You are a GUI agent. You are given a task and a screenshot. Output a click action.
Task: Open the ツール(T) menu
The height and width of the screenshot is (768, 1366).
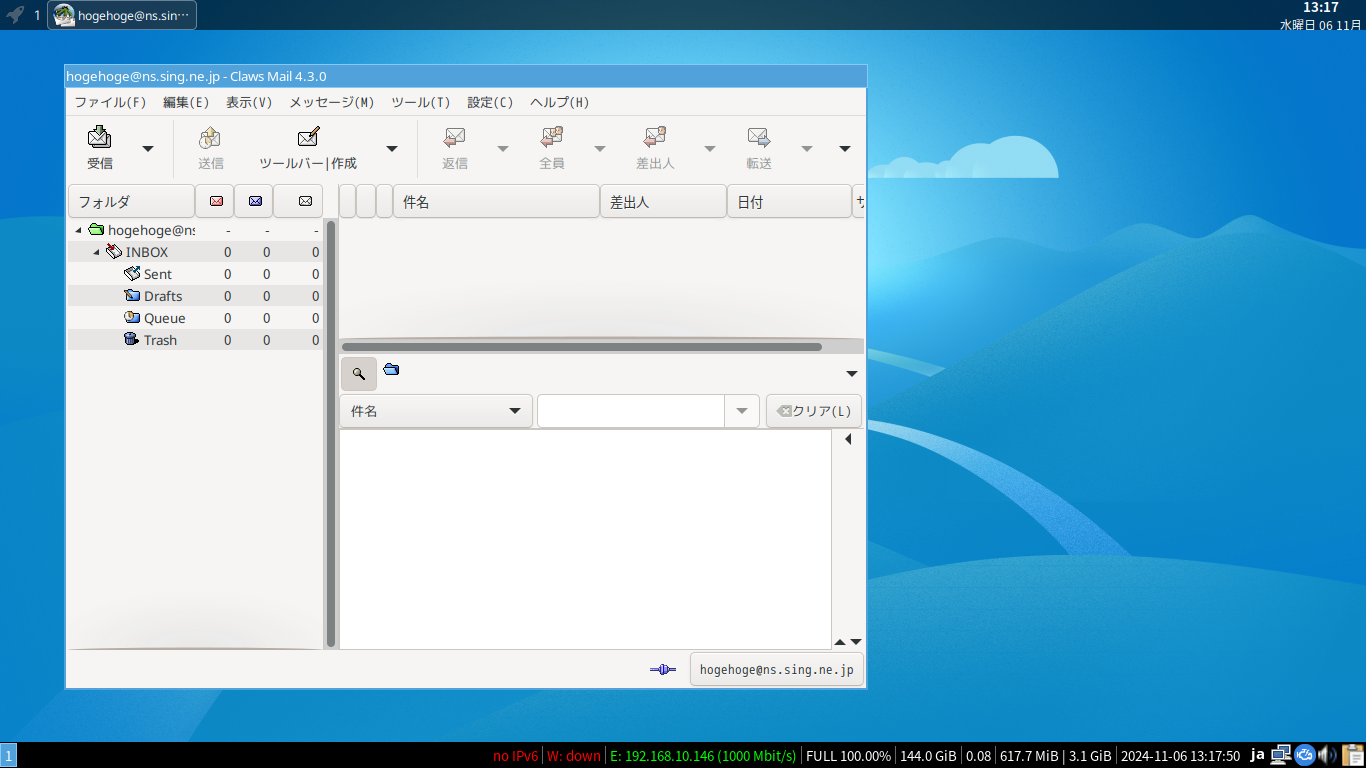pyautogui.click(x=421, y=102)
